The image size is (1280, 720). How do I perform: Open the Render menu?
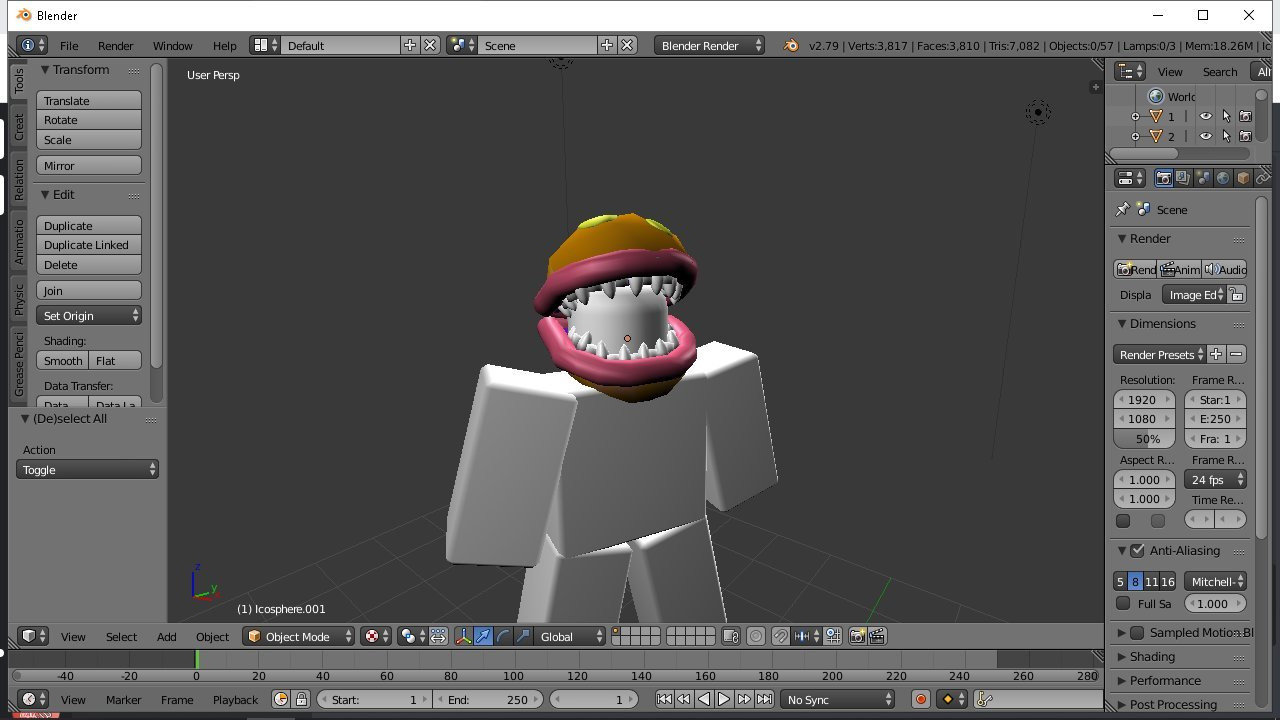click(115, 45)
